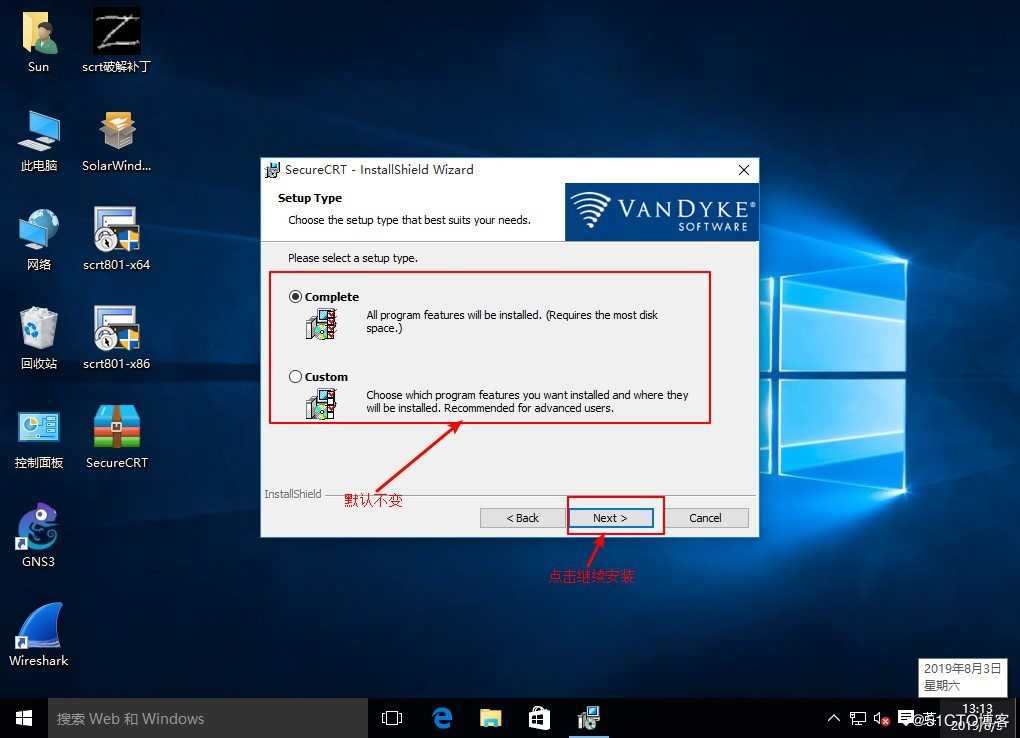The height and width of the screenshot is (738, 1020).
Task: Click the network tray icon
Action: [x=857, y=718]
